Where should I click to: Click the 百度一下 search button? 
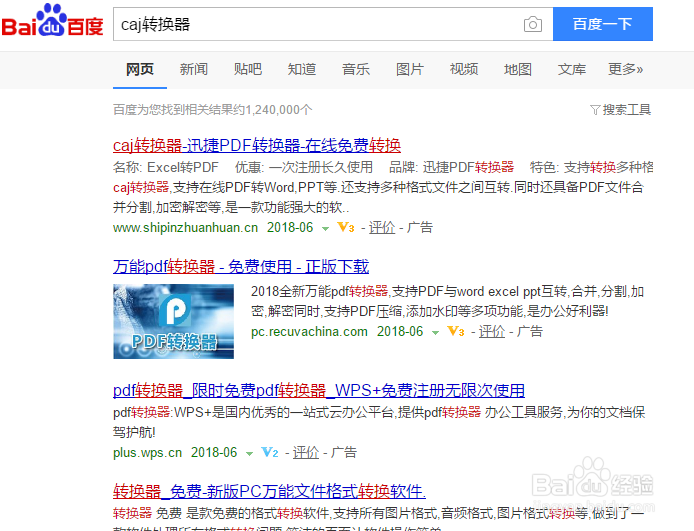603,24
